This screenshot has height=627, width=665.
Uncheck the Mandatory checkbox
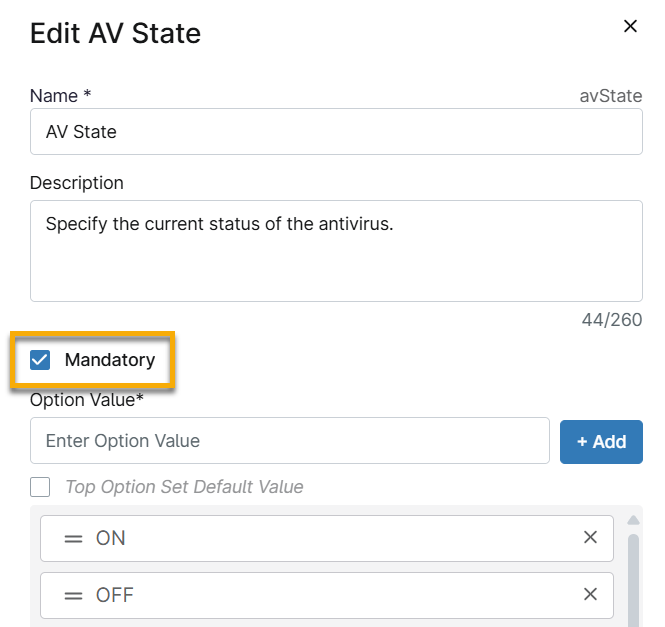point(40,360)
